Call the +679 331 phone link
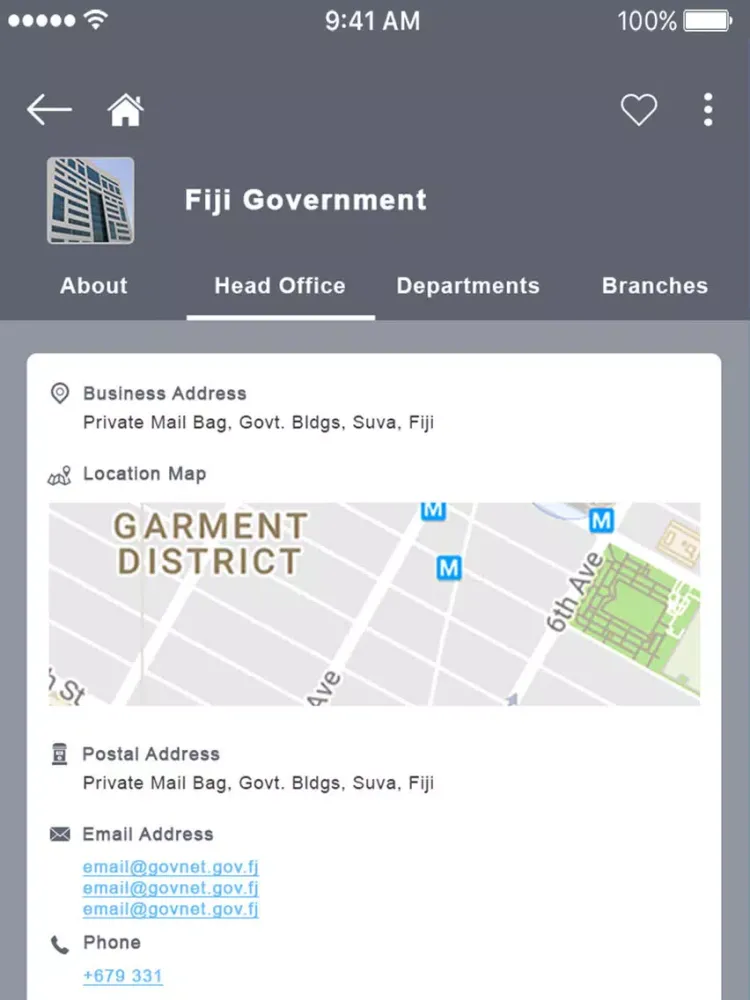The width and height of the screenshot is (750, 1000). pos(123,976)
